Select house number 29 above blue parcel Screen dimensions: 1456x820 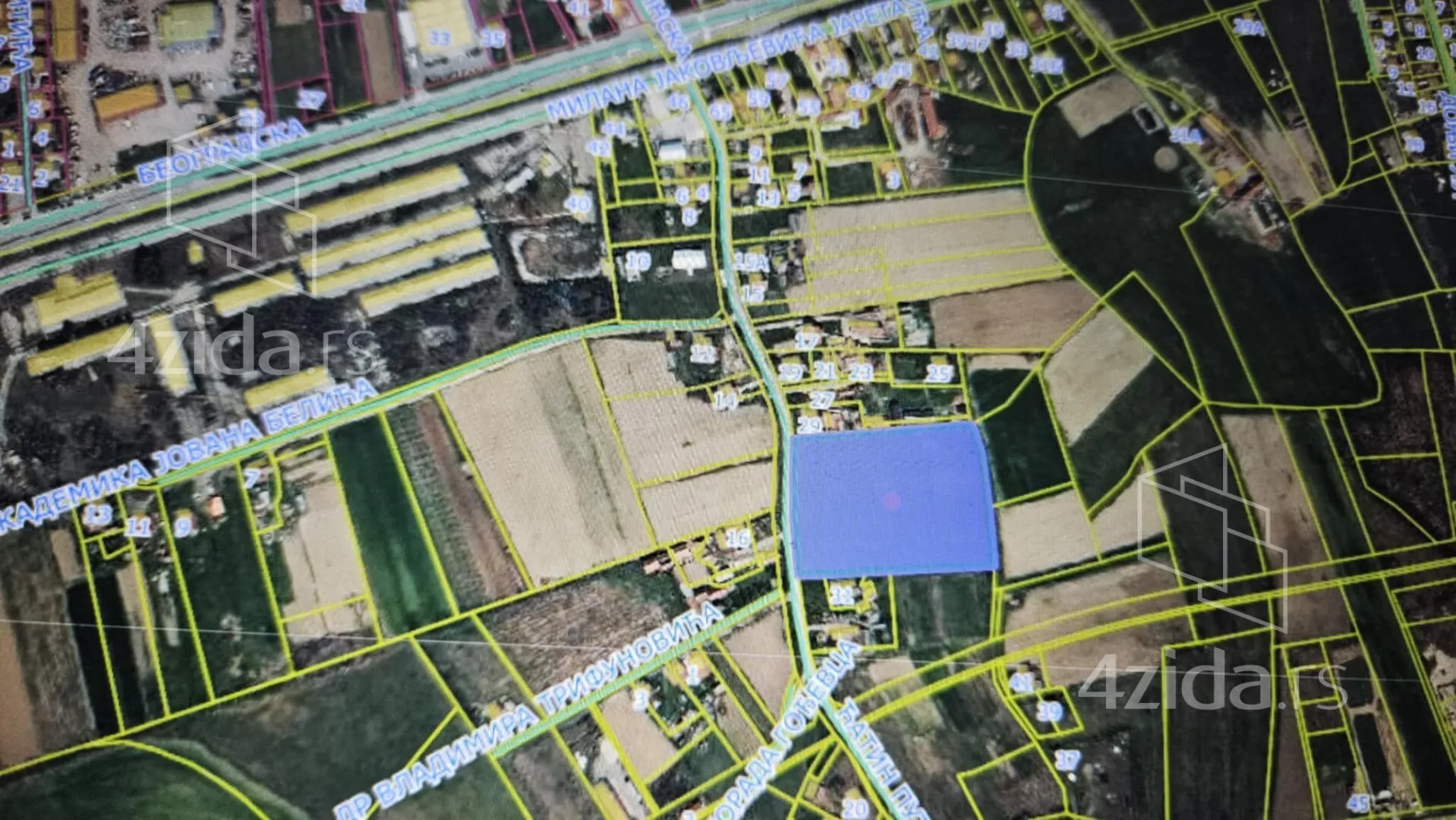[x=809, y=424]
